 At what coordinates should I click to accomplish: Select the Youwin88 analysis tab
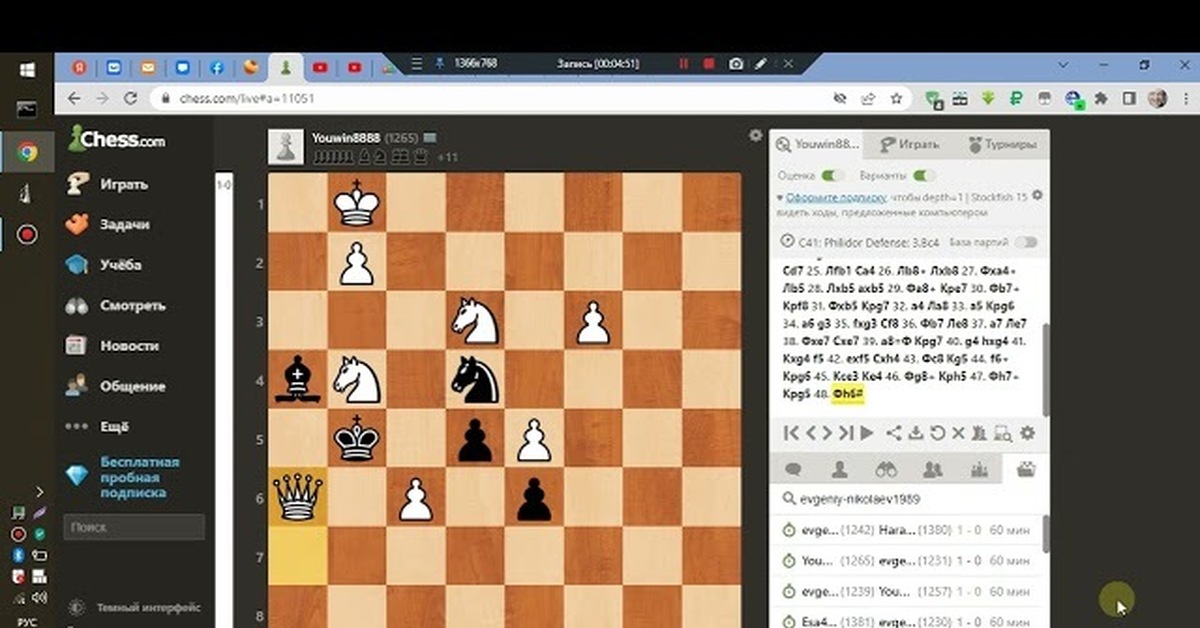(x=817, y=145)
